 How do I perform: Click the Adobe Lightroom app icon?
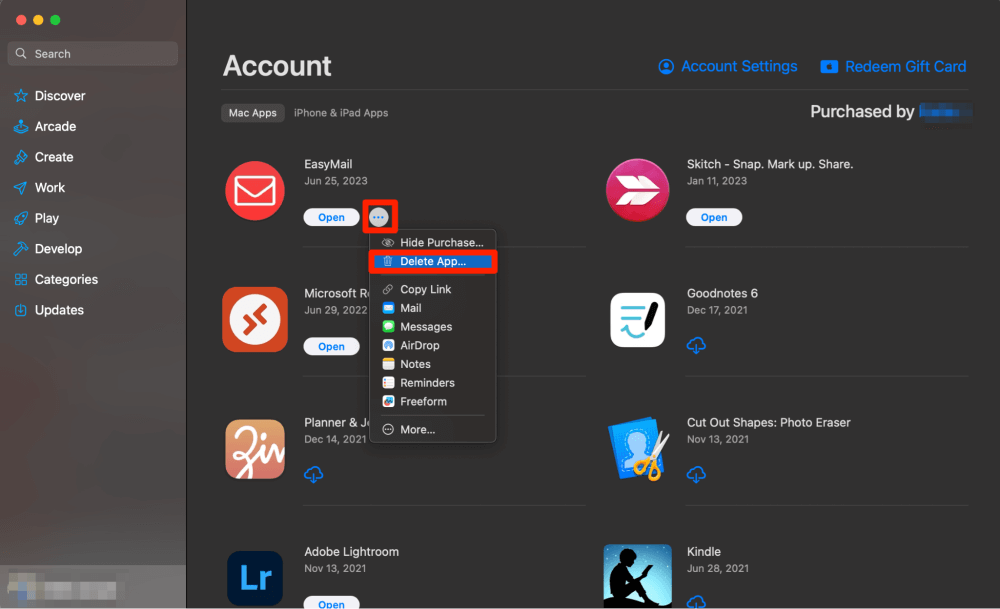coord(255,577)
